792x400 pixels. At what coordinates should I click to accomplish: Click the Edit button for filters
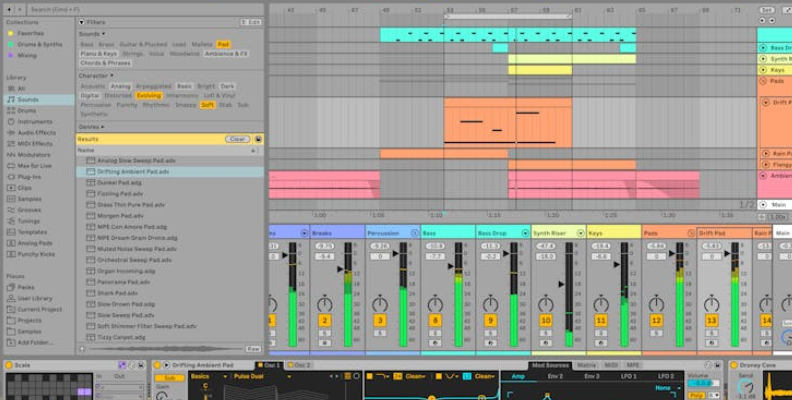[x=252, y=21]
